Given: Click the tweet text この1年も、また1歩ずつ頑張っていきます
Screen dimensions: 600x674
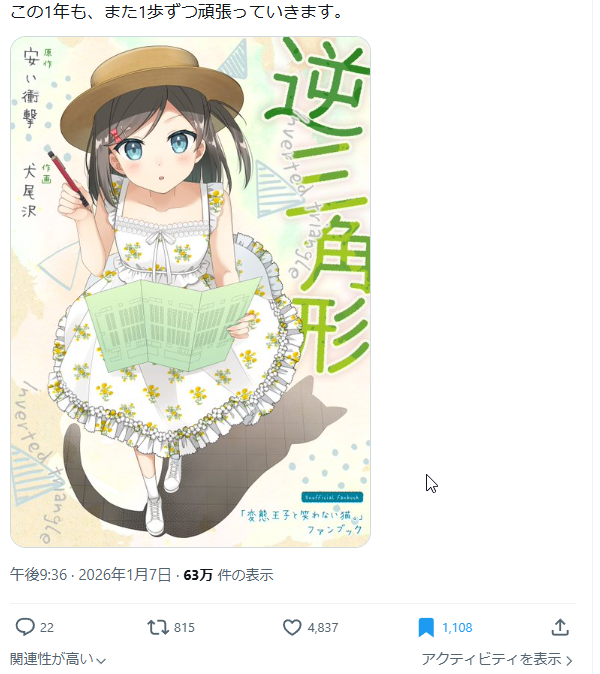Looking at the screenshot, I should click(176, 12).
